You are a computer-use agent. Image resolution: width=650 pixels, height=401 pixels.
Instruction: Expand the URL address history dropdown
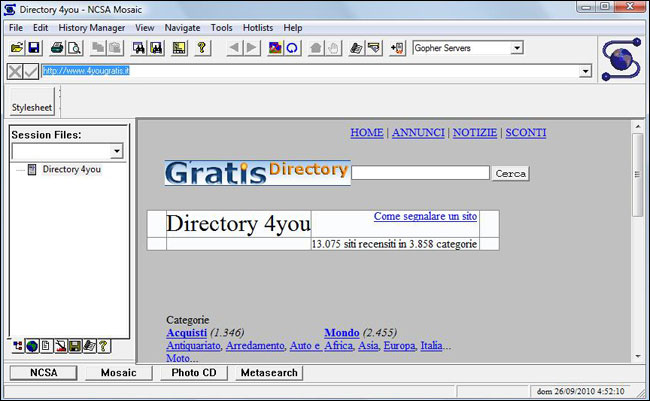[x=585, y=71]
